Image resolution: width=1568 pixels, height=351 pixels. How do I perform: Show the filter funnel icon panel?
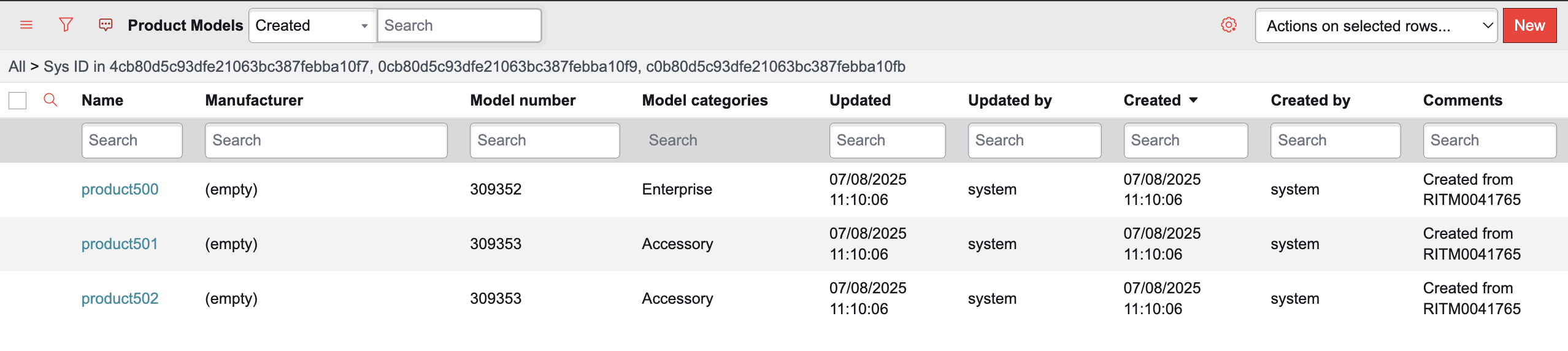click(66, 25)
